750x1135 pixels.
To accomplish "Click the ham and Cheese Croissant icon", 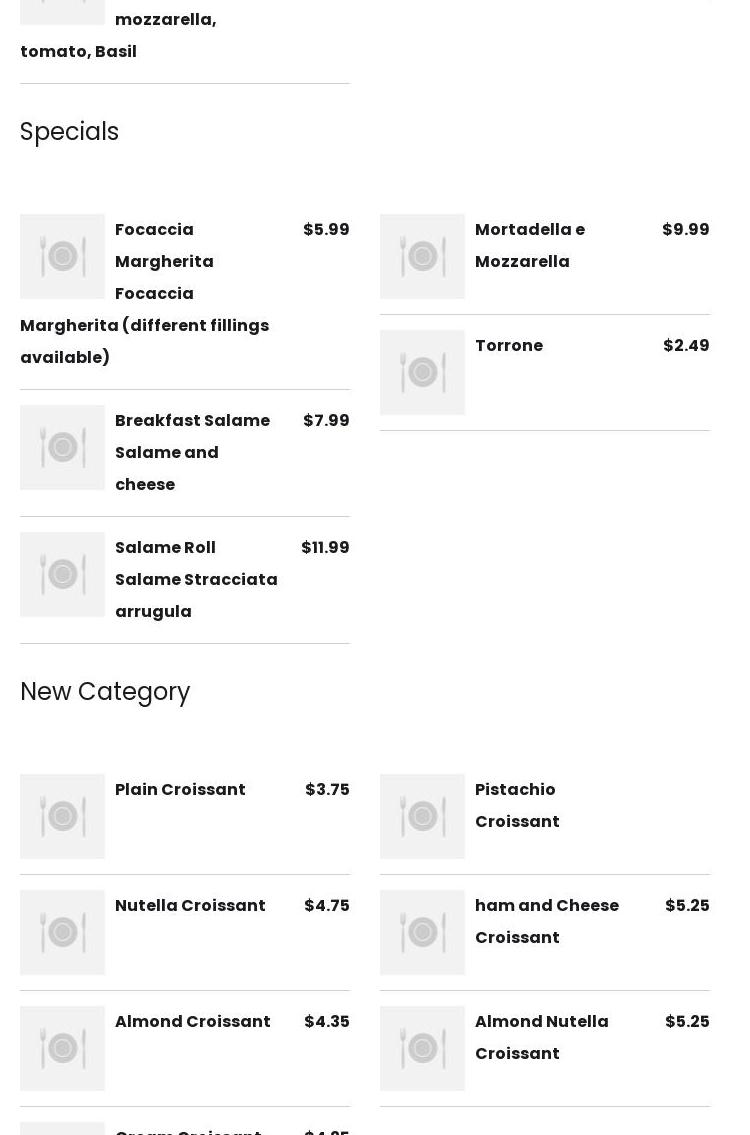I will 422,932.
